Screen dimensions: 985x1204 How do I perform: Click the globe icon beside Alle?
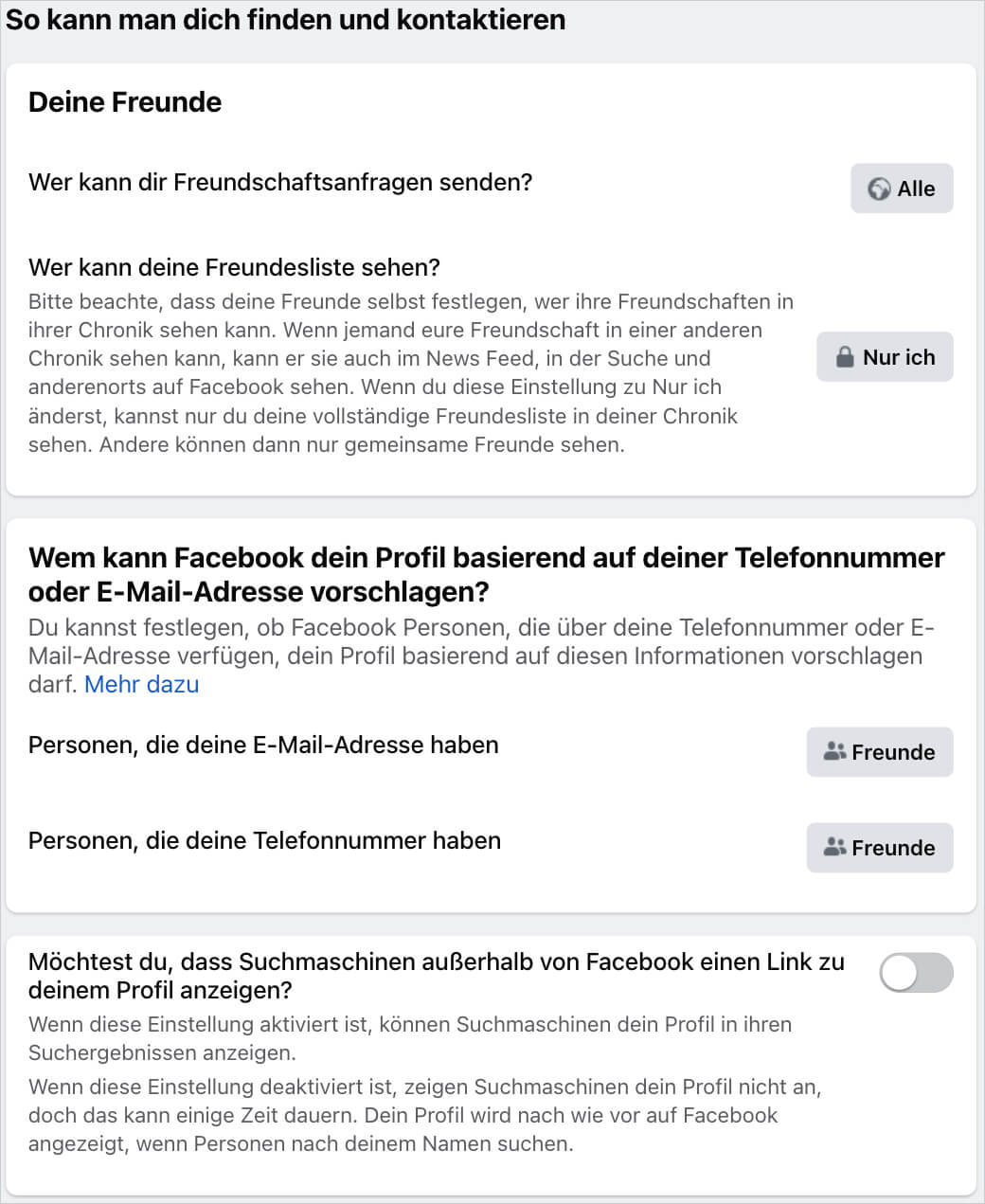click(x=879, y=189)
